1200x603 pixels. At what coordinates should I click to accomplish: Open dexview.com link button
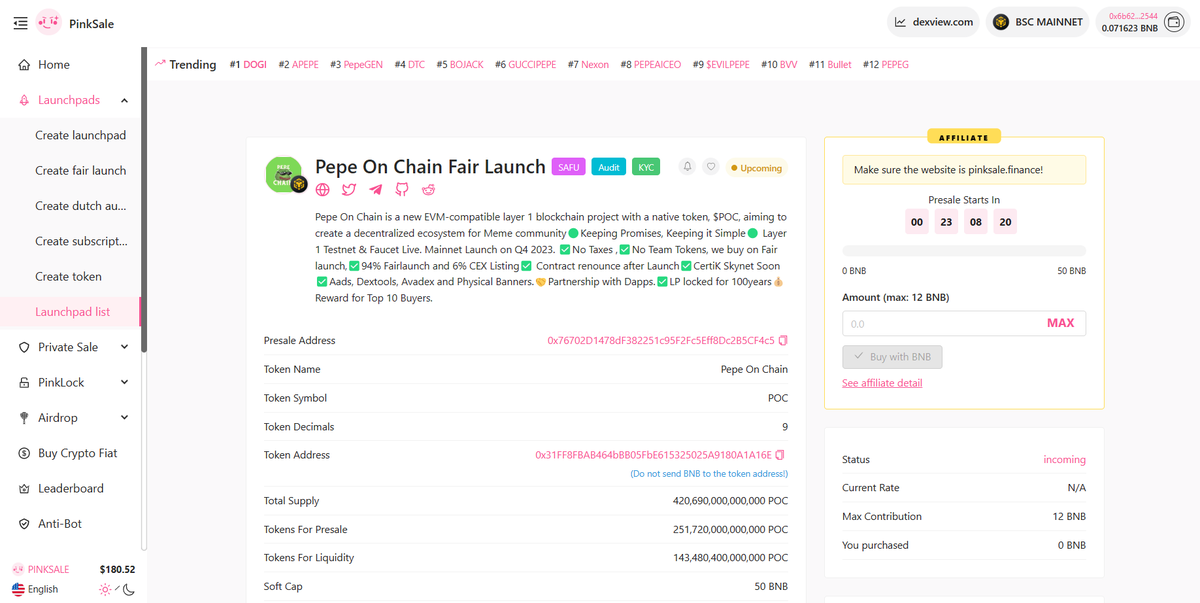pos(933,22)
